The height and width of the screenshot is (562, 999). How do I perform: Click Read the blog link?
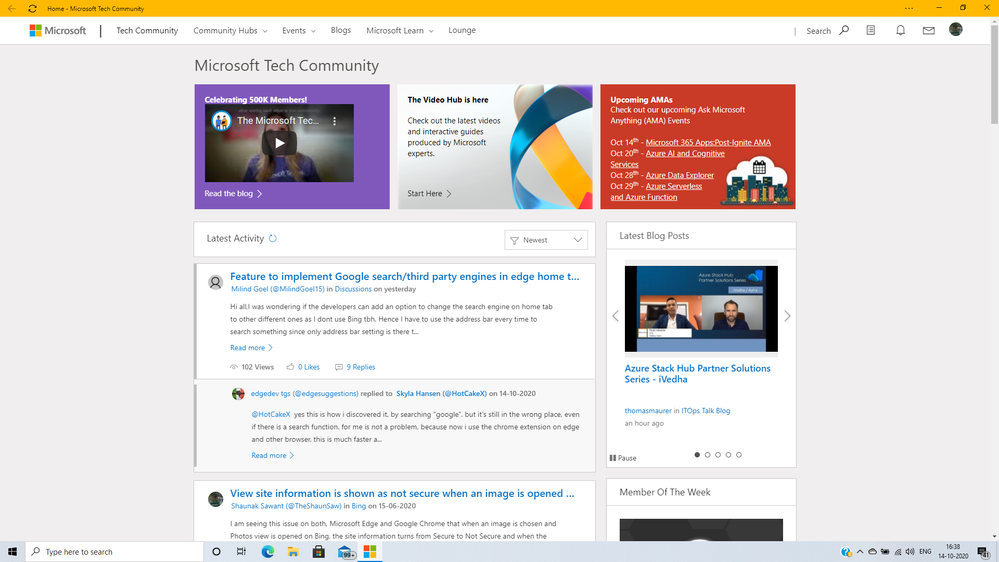(x=233, y=194)
